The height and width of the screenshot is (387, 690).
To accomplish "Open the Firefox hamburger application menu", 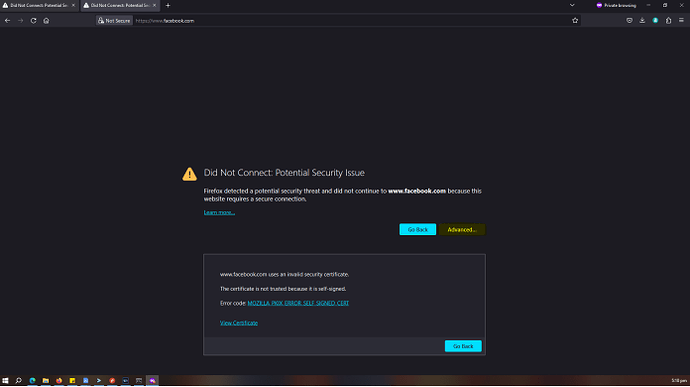I will [x=681, y=21].
